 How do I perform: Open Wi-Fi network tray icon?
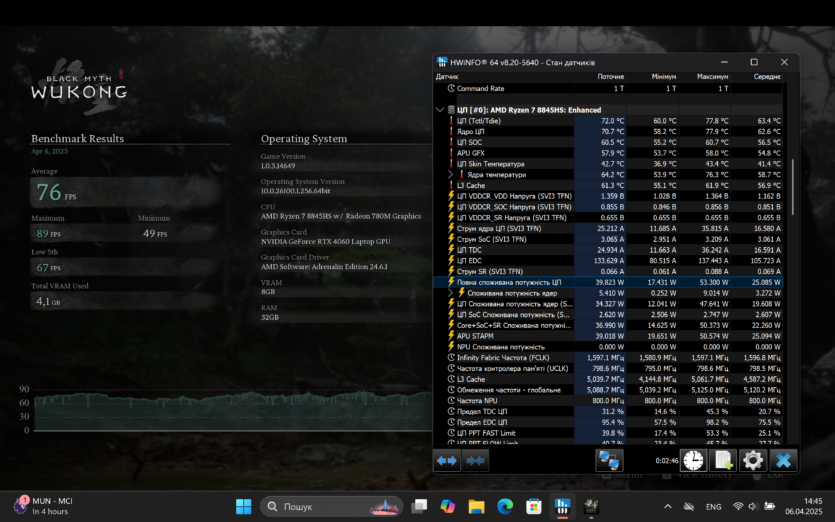tap(738, 507)
